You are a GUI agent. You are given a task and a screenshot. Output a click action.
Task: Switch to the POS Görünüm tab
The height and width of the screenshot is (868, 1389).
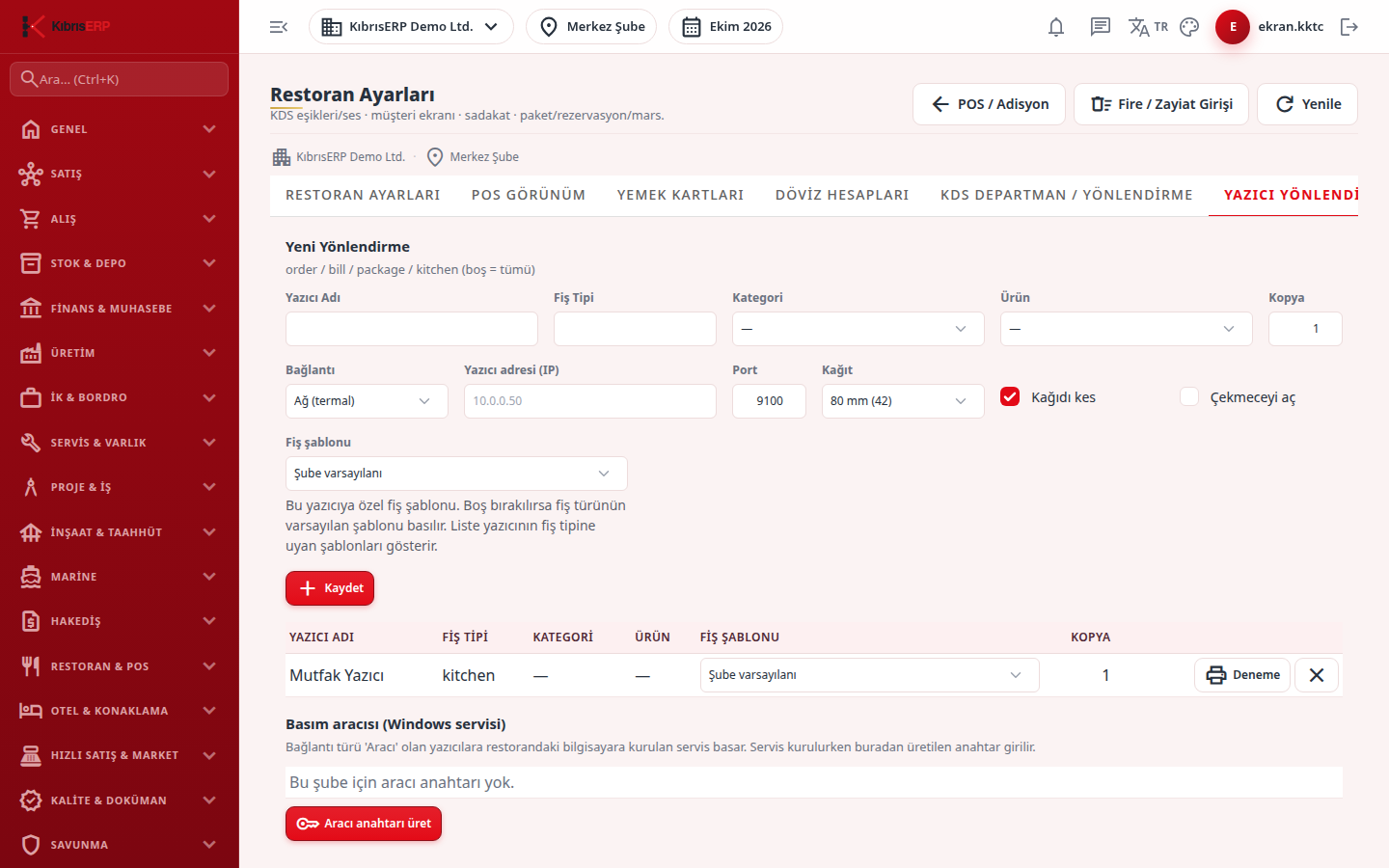[529, 195]
